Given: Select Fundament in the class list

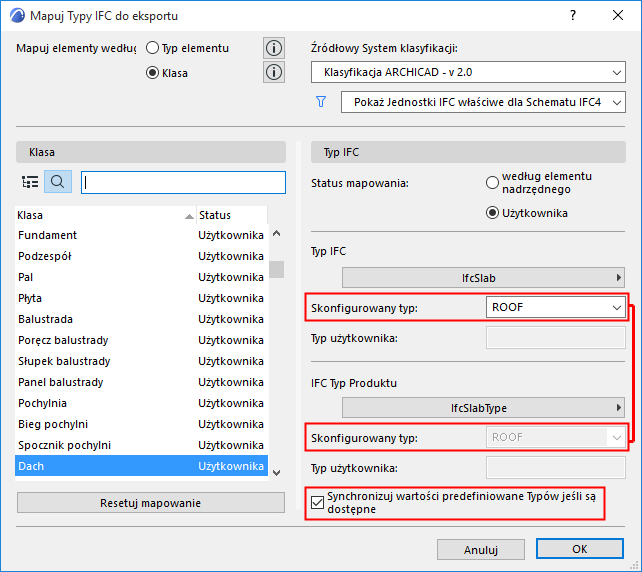Looking at the screenshot, I should (48, 235).
